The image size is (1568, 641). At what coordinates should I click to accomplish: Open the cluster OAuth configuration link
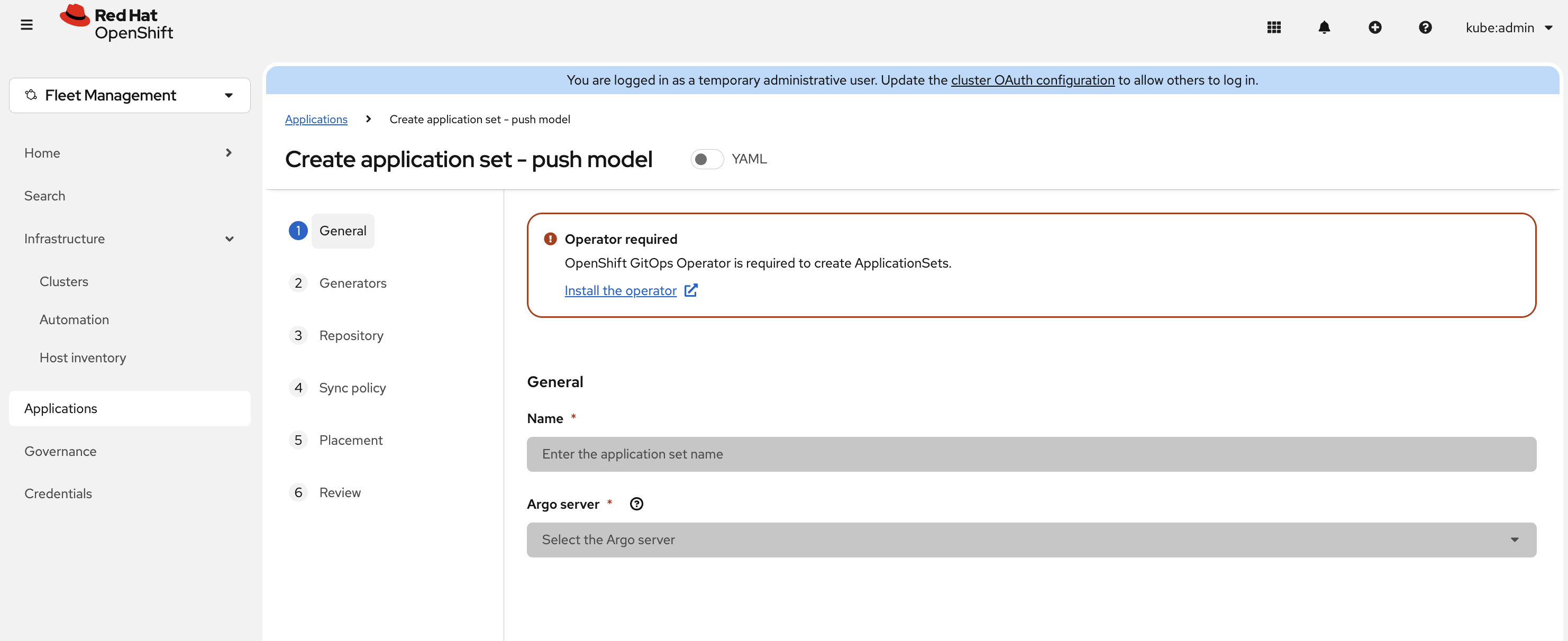(1032, 80)
